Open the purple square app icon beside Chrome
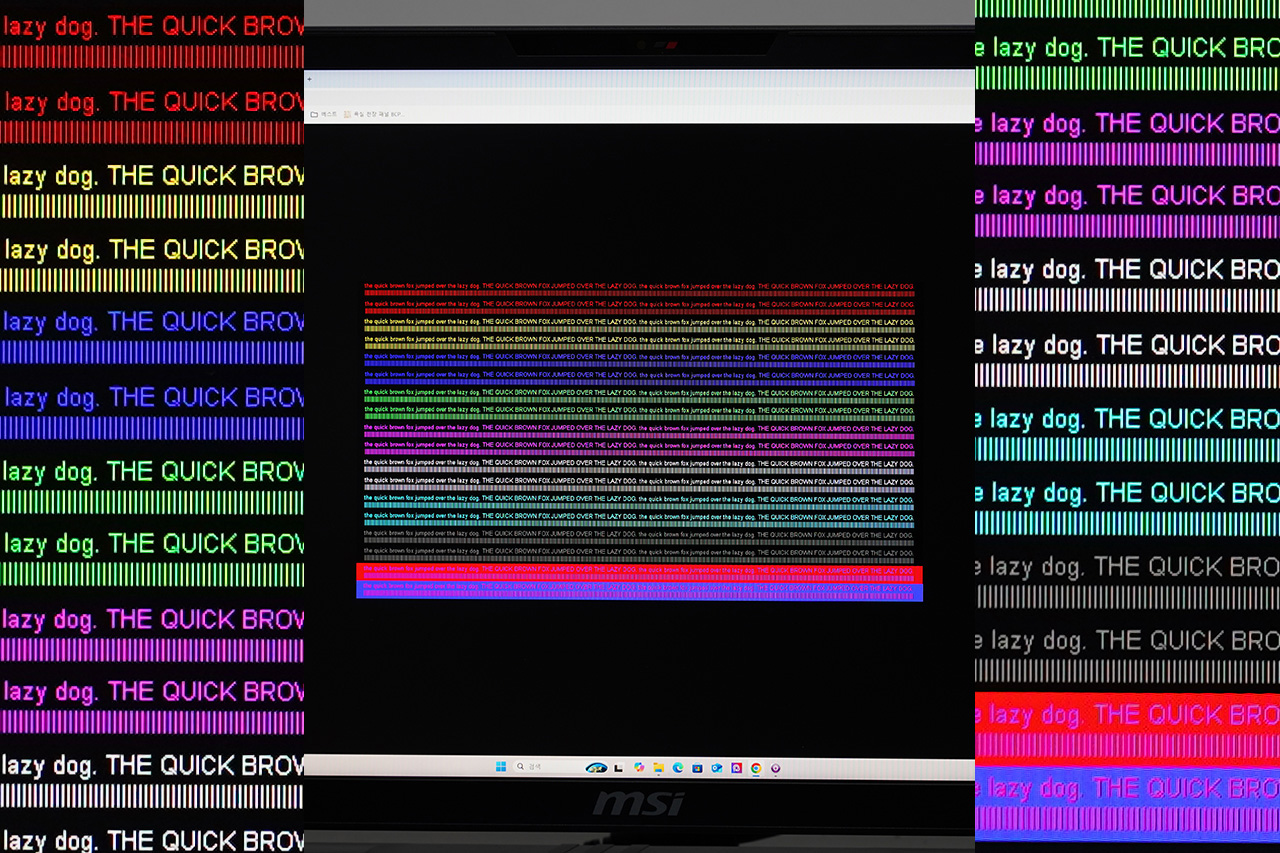Image resolution: width=1280 pixels, height=853 pixels. 736,767
